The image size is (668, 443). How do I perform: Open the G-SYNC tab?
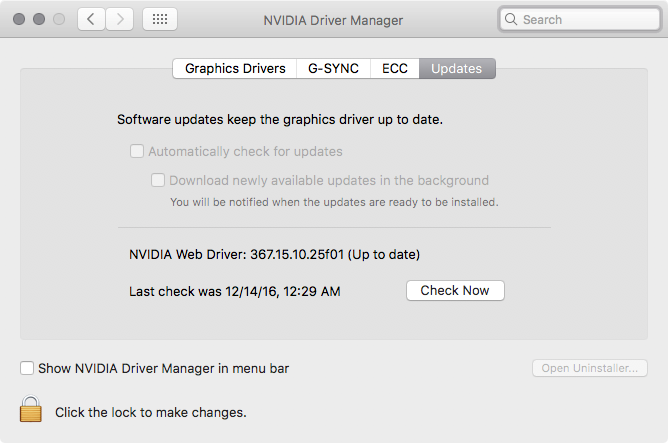[x=334, y=69]
